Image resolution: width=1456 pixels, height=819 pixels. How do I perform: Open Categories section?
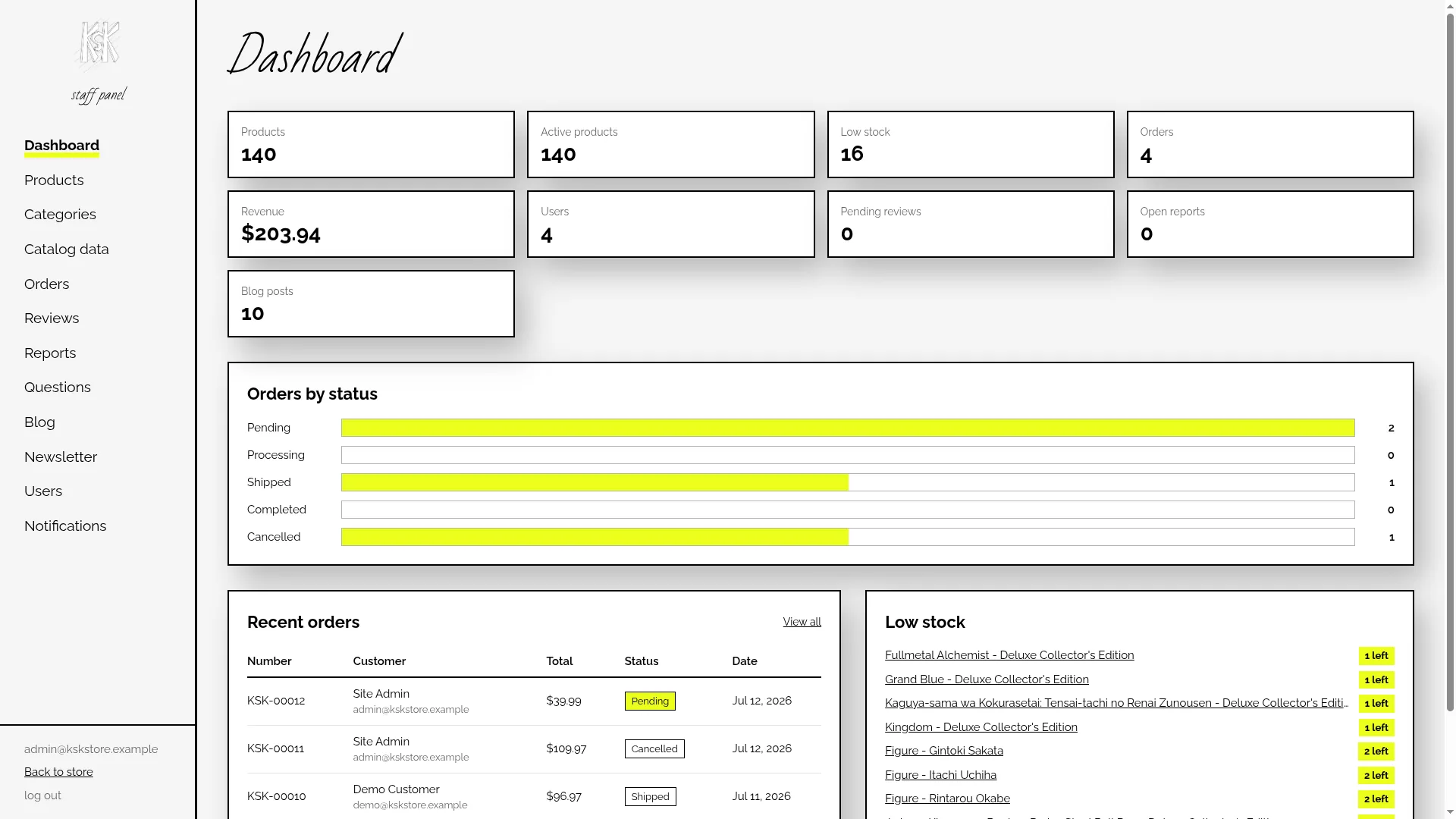coord(60,215)
